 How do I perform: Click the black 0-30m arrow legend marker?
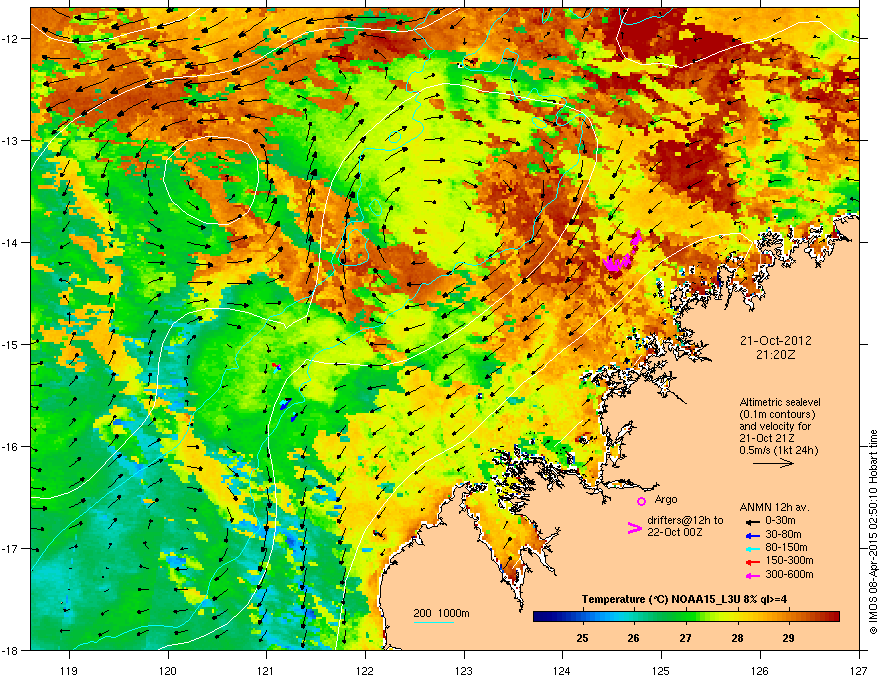pos(752,521)
